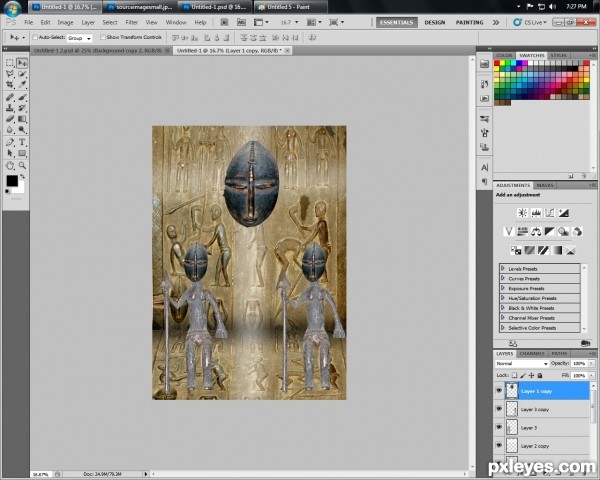
Task: Open the Fill slider dropdown arrow
Action: click(592, 376)
